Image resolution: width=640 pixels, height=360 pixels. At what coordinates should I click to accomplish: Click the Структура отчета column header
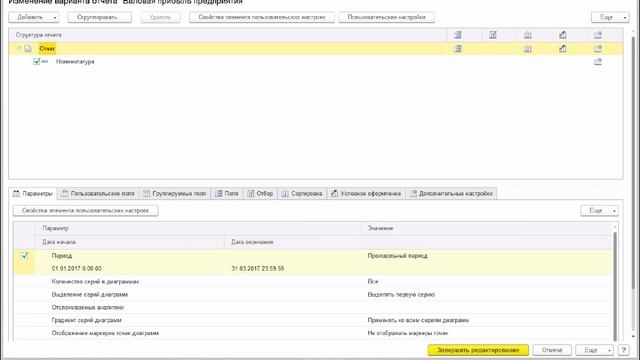[x=228, y=35]
